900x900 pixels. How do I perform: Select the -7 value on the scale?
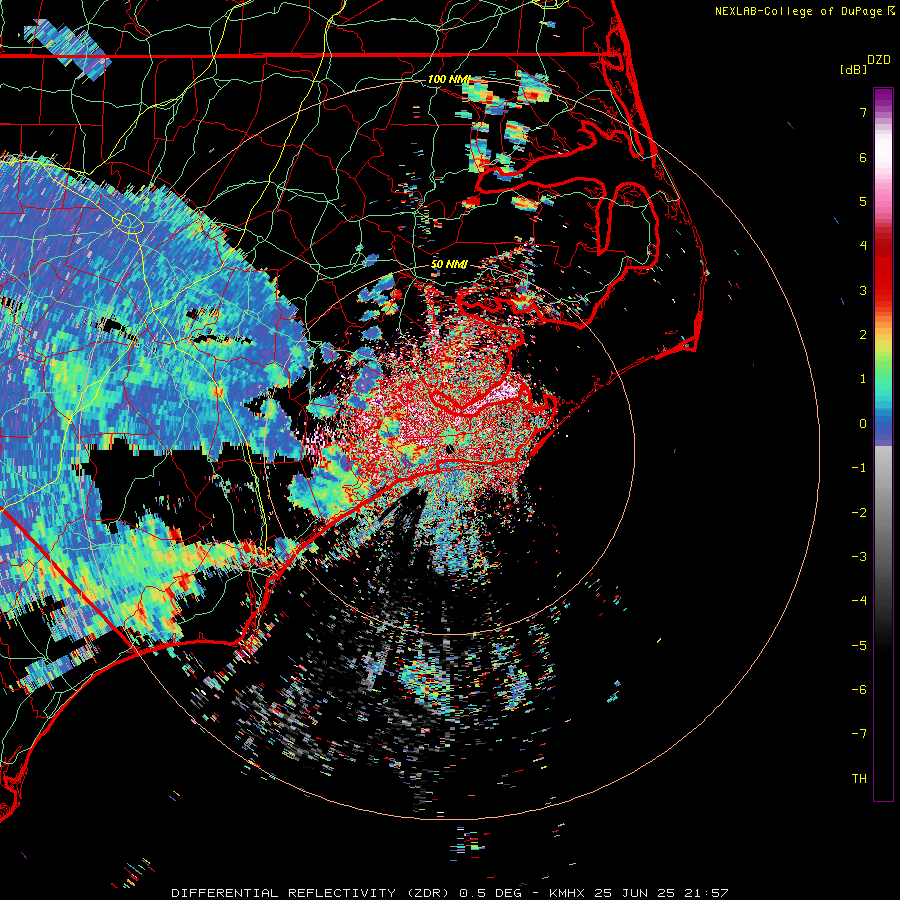859,734
